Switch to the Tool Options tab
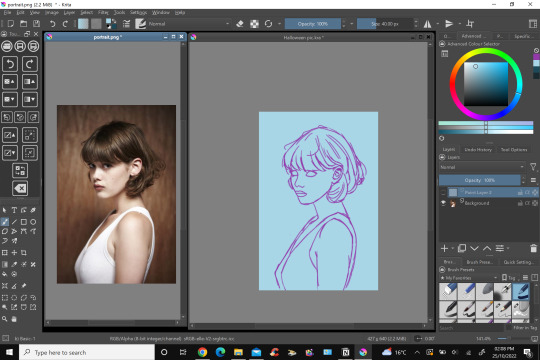This screenshot has height=360, width=540. click(x=514, y=150)
